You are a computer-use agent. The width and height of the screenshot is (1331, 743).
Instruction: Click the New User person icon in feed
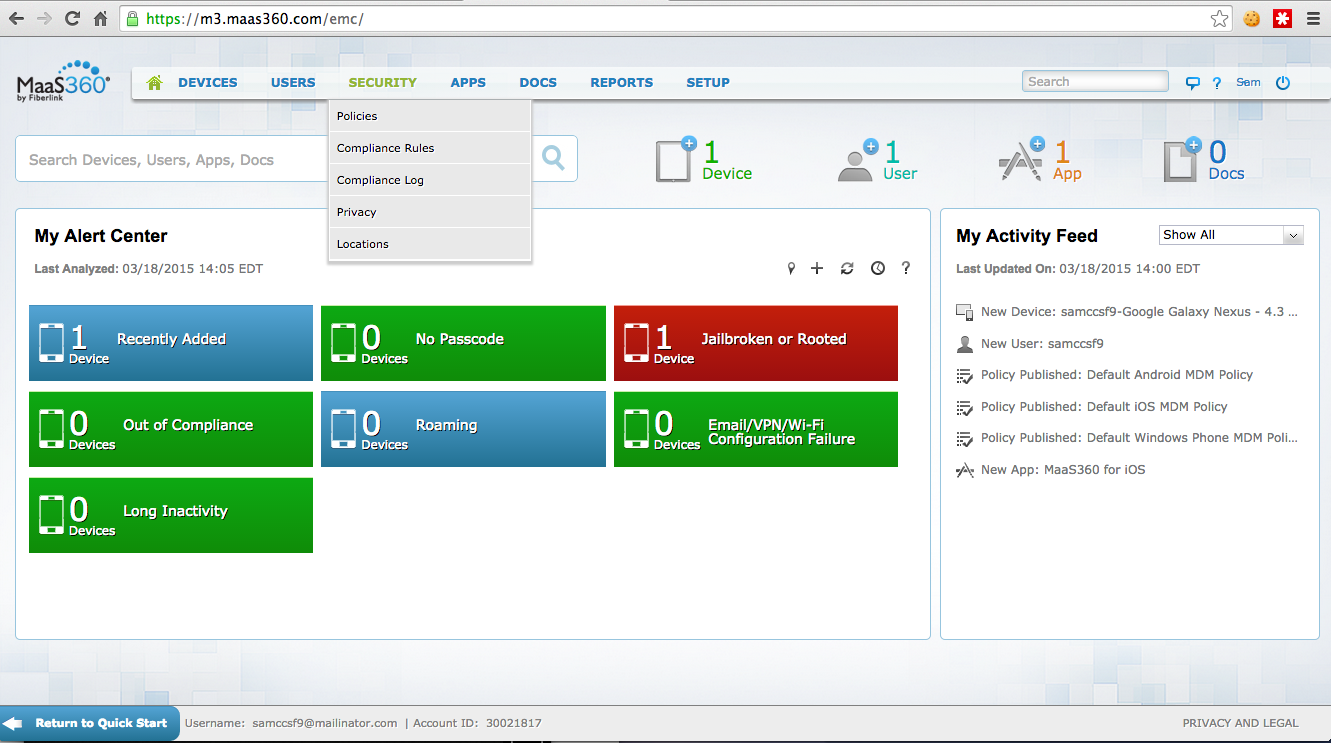click(x=965, y=344)
